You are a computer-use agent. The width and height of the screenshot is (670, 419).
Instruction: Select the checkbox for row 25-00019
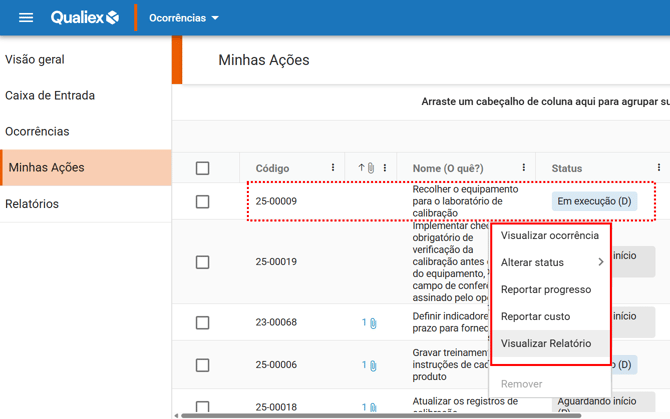[203, 262]
